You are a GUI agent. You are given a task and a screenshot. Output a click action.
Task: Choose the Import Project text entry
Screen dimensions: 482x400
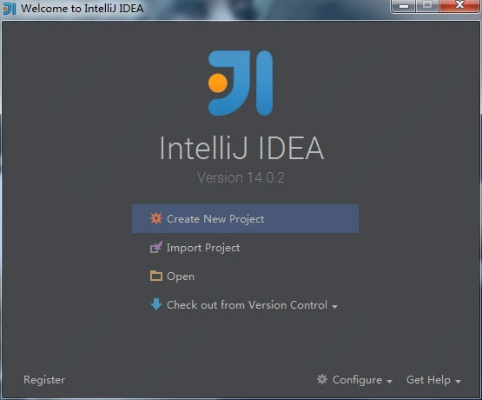coord(203,248)
